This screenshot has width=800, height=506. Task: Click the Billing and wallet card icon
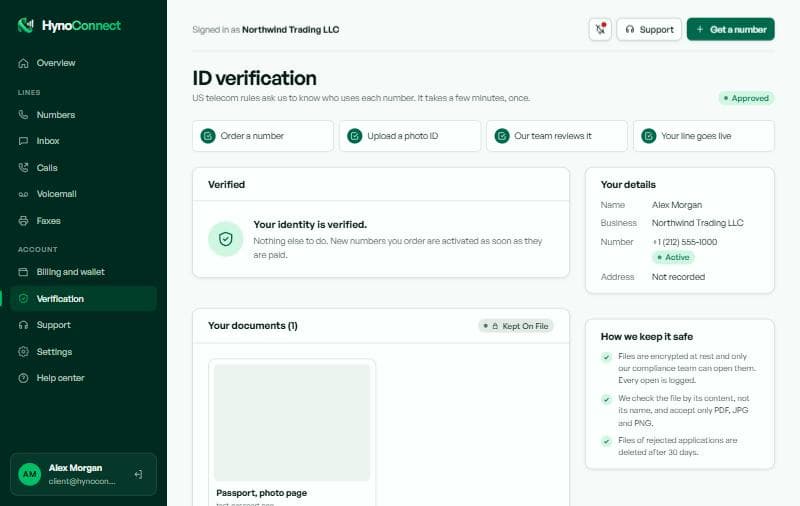point(23,272)
